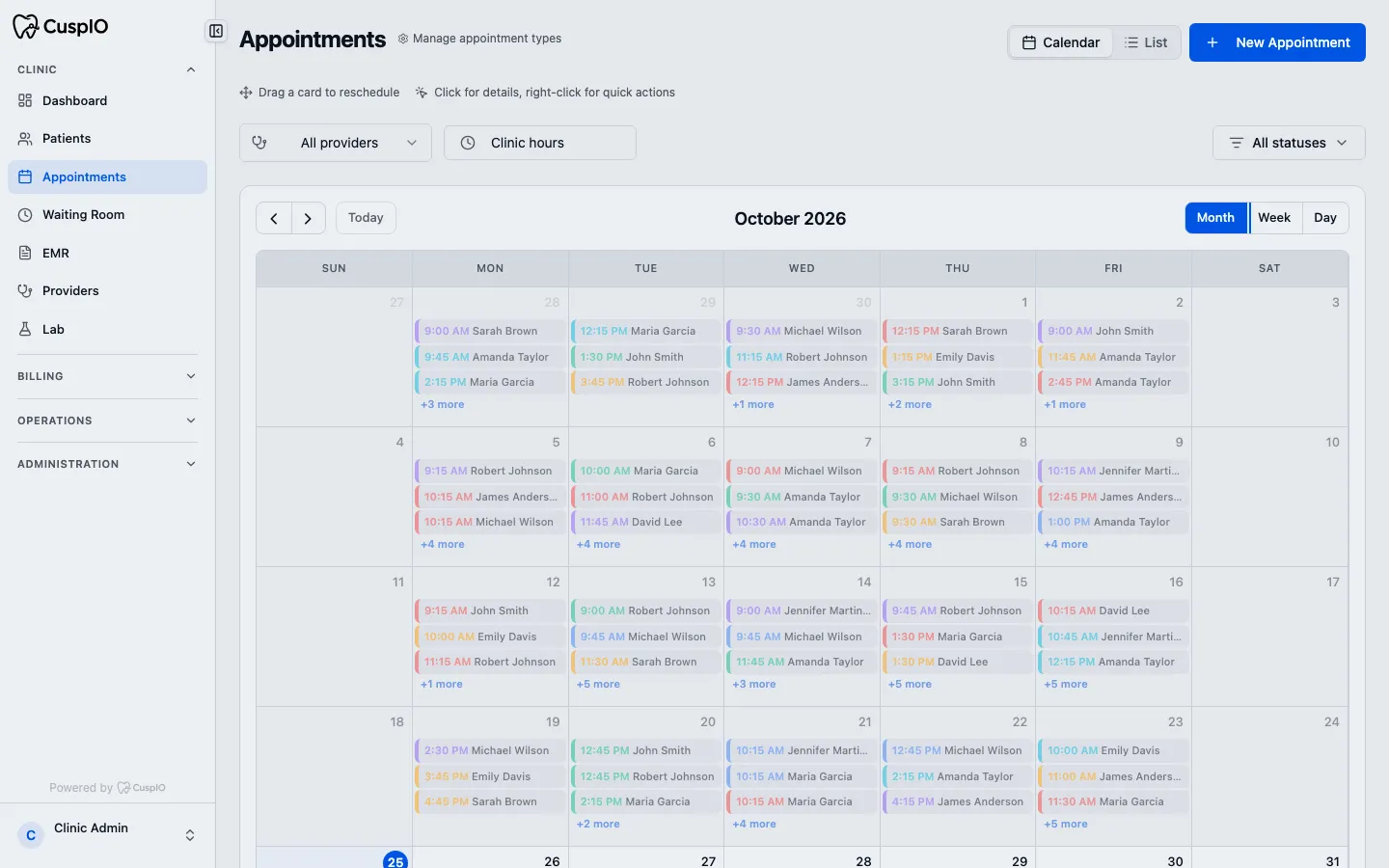Click the Providers stethoscope icon in sidebar
The width and height of the screenshot is (1389, 868).
(25, 290)
